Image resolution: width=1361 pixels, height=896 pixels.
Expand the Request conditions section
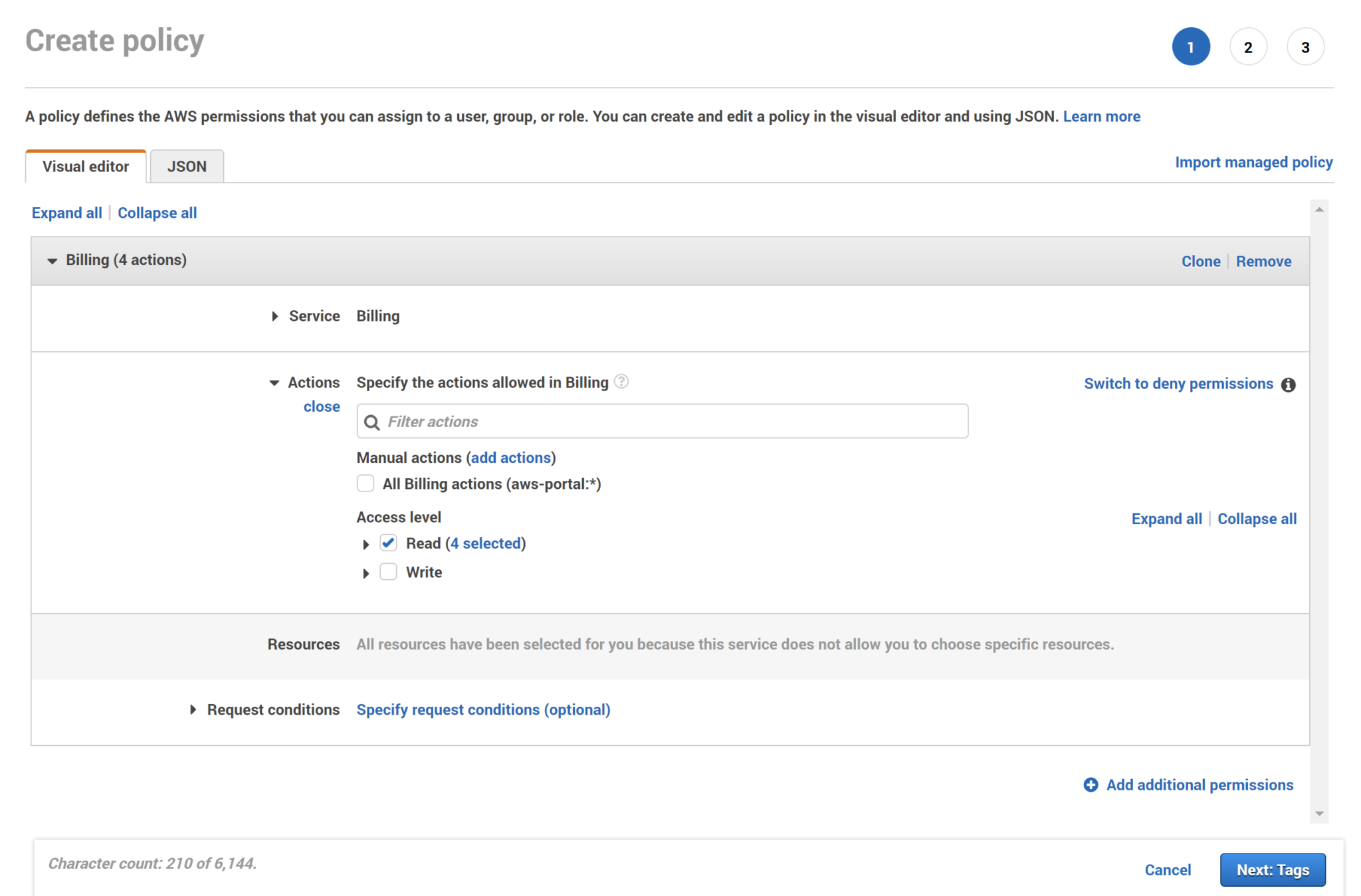tap(193, 709)
